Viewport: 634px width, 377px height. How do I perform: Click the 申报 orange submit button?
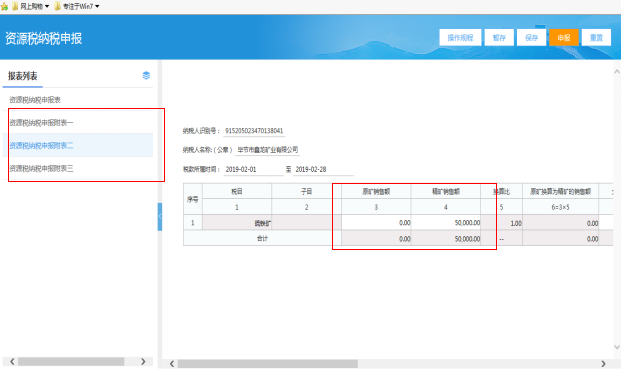tap(563, 38)
